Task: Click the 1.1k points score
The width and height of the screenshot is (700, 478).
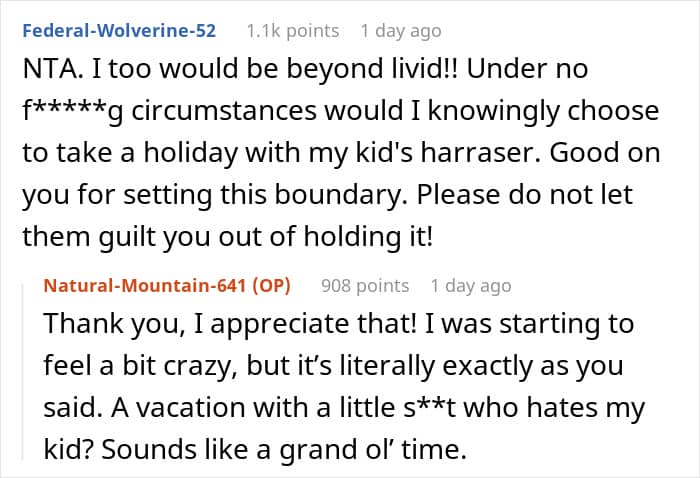Action: pyautogui.click(x=293, y=30)
